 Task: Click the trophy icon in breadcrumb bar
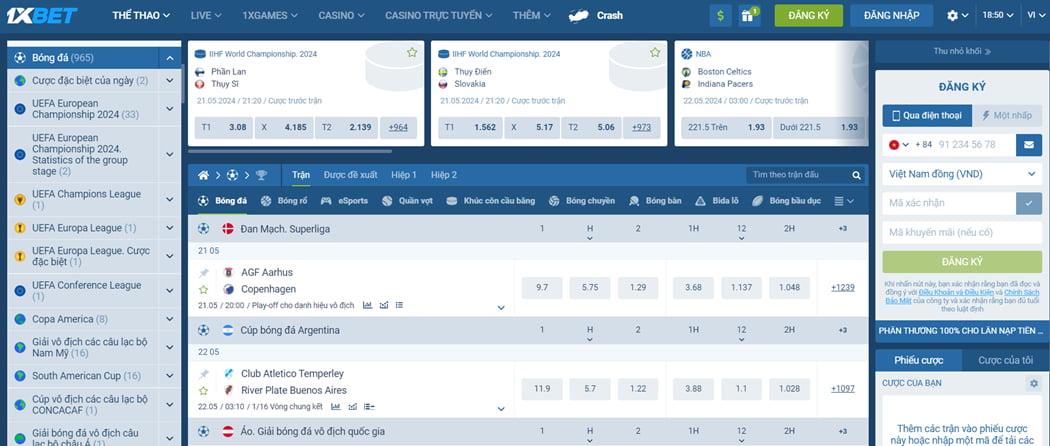pos(261,175)
